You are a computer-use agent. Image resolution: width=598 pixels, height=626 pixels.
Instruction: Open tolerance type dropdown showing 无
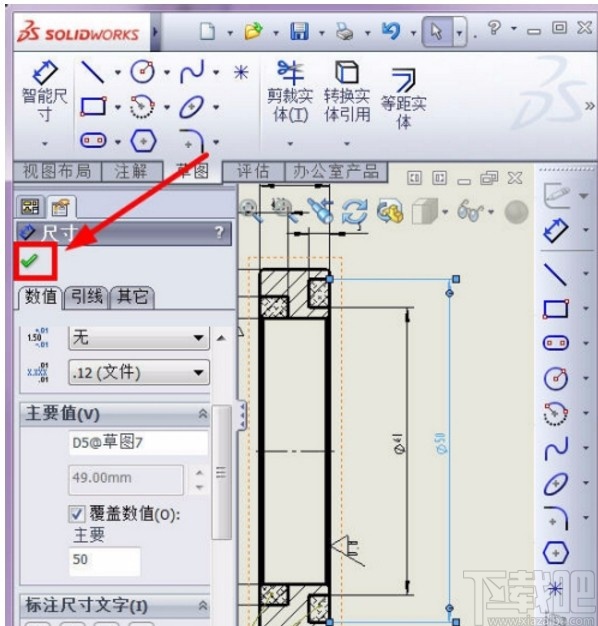tap(139, 338)
